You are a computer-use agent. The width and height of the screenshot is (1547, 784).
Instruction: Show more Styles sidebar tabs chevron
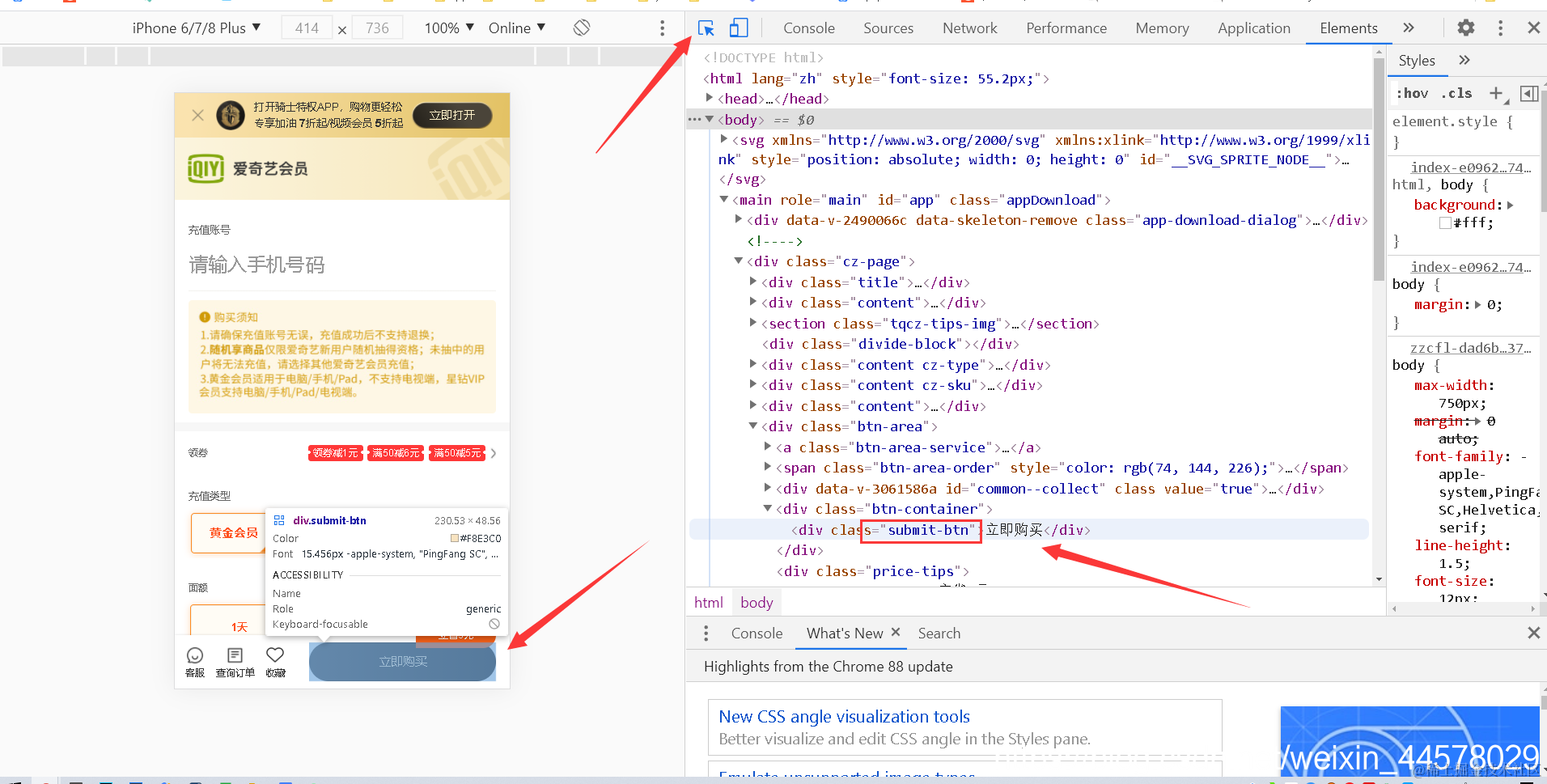(1464, 61)
